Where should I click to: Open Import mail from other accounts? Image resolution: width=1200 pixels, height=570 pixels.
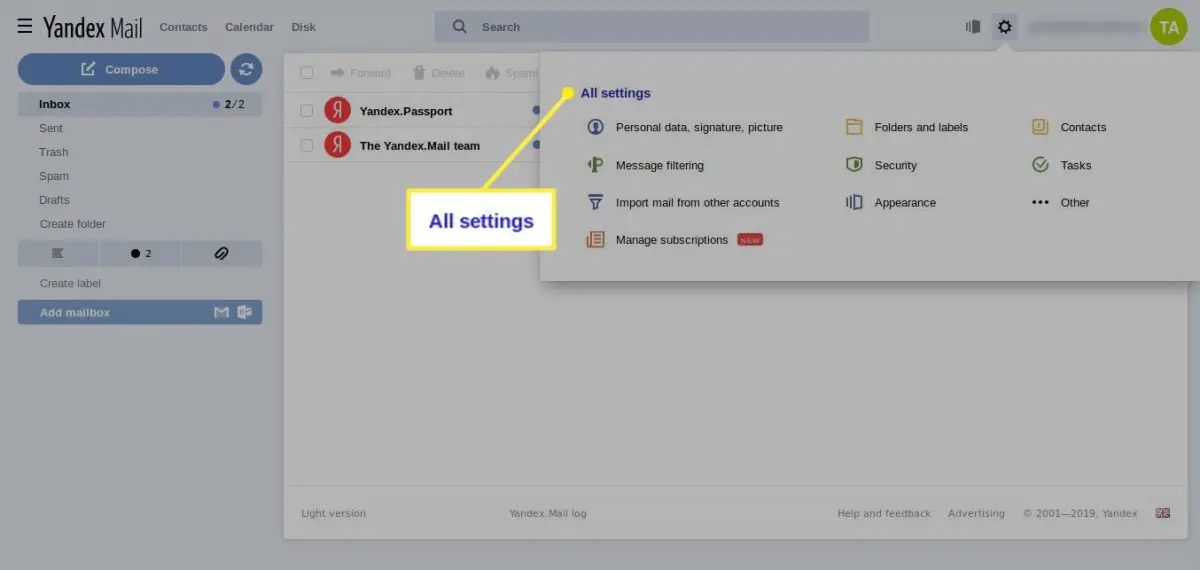pos(697,202)
